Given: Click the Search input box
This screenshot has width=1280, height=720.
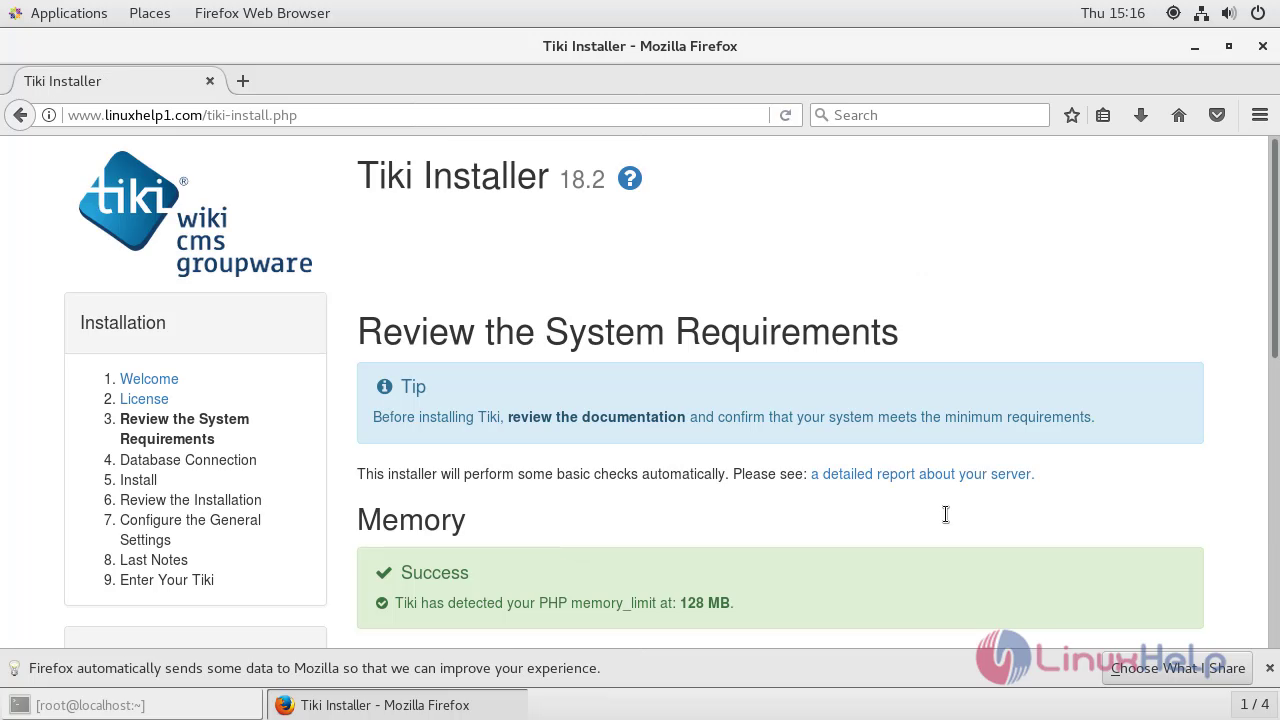Looking at the screenshot, I should pyautogui.click(x=929, y=115).
